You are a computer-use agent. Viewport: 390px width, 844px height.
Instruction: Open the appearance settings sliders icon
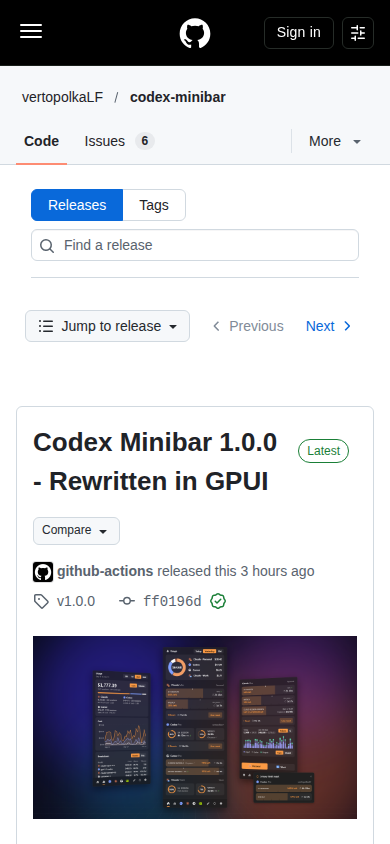(358, 33)
